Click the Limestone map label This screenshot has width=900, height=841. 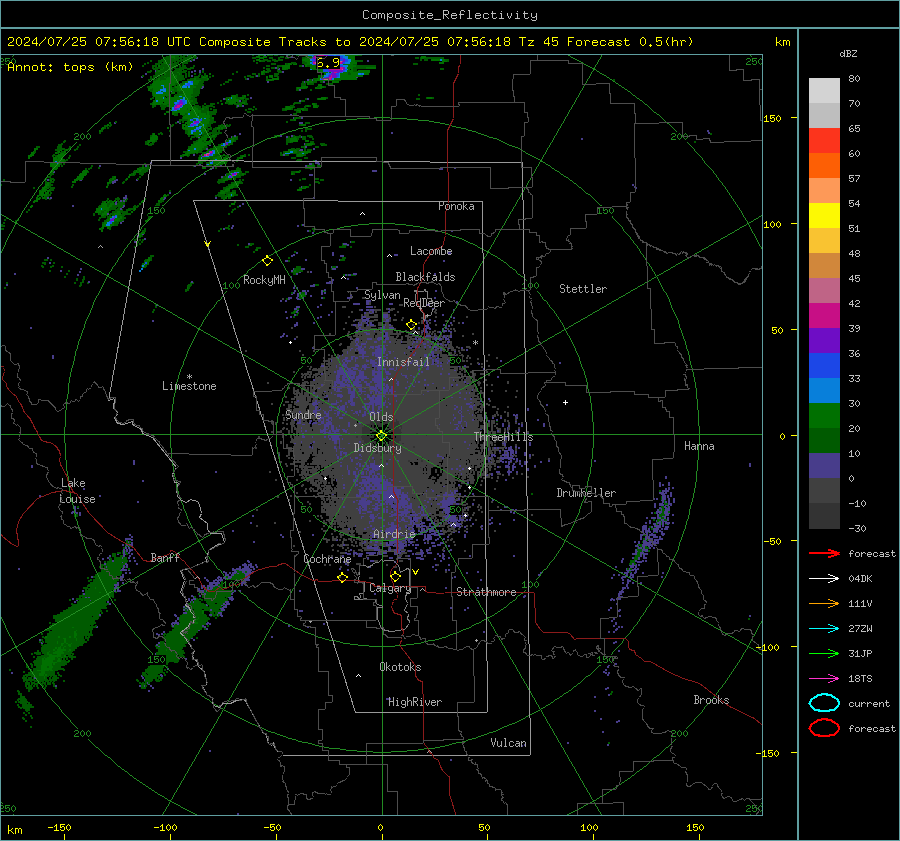click(x=189, y=386)
